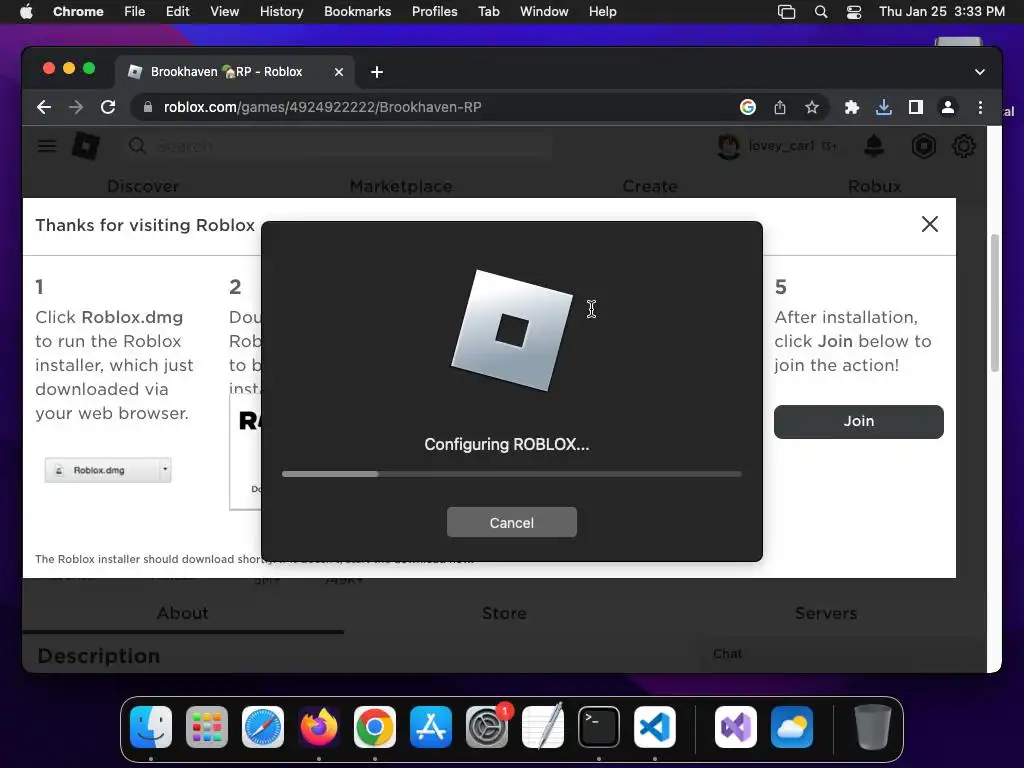Open Terminal from the Dock
Viewport: 1024px width, 768px height.
click(x=599, y=727)
